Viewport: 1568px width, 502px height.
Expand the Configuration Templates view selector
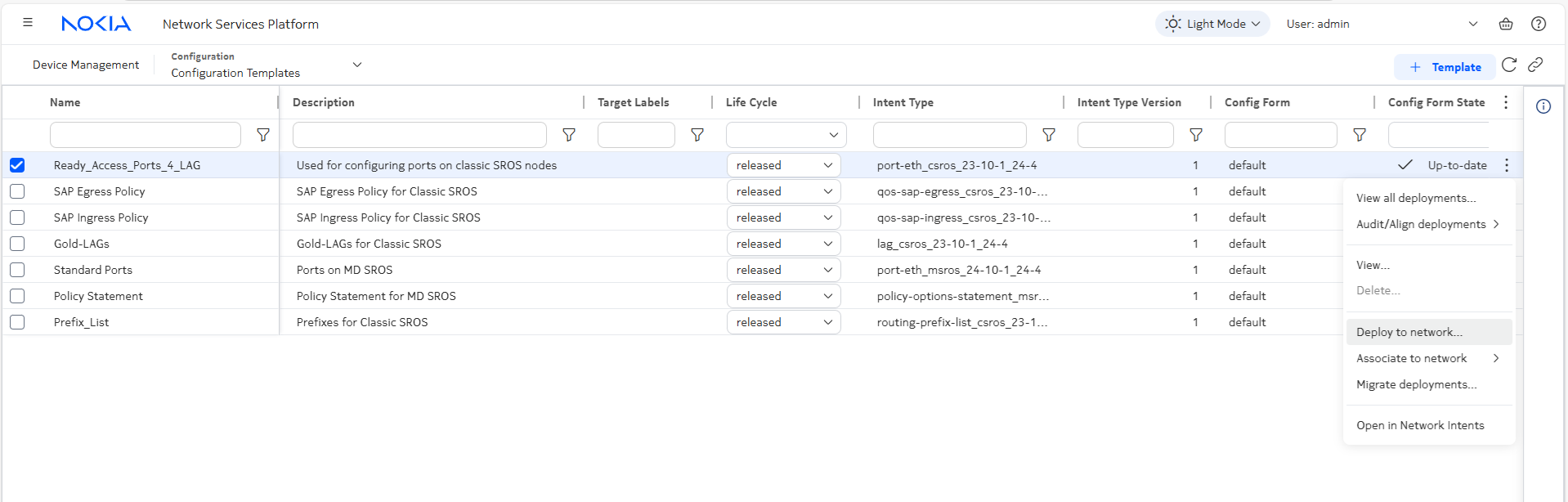coord(356,65)
